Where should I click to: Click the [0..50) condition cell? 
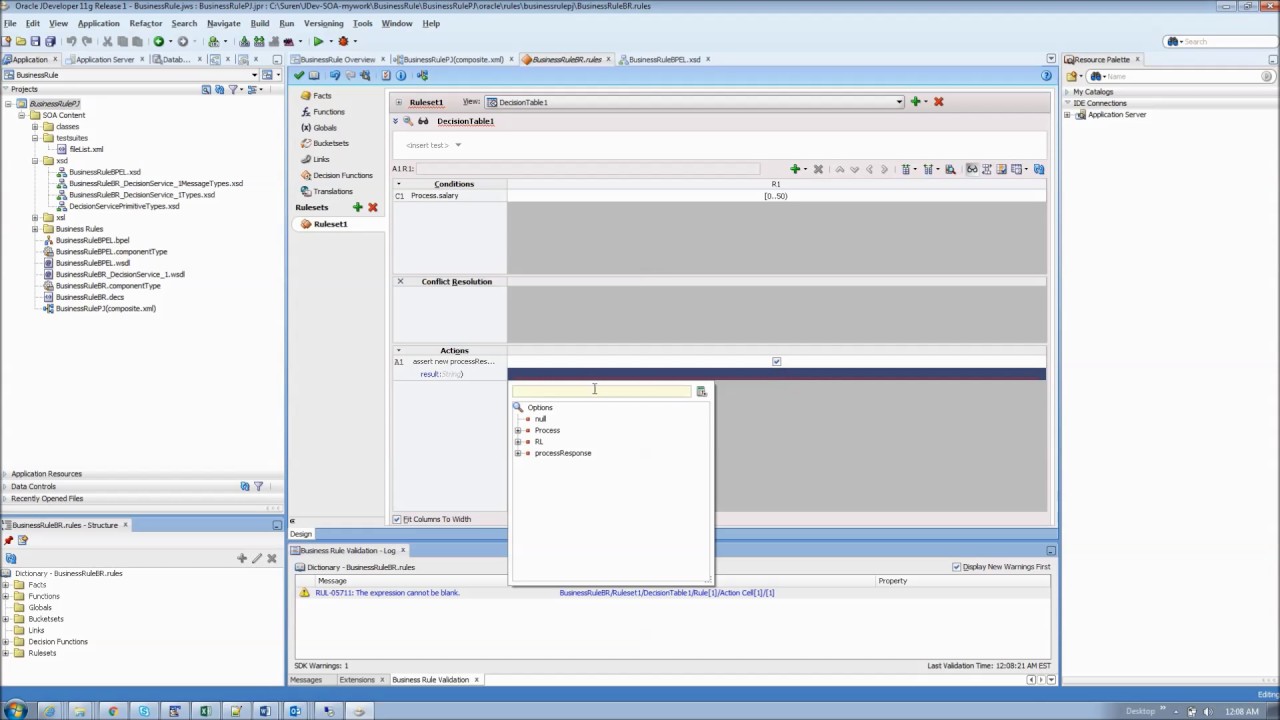(x=776, y=196)
